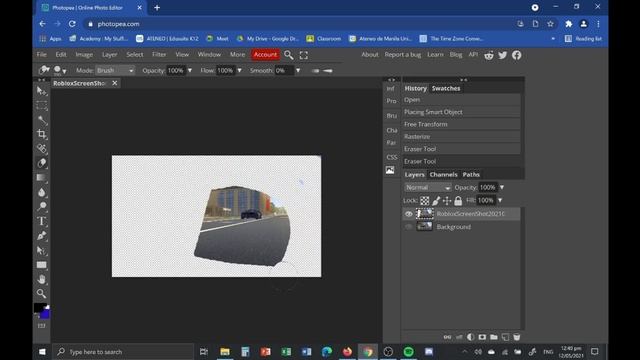Show the Background layer visibility

[409, 227]
